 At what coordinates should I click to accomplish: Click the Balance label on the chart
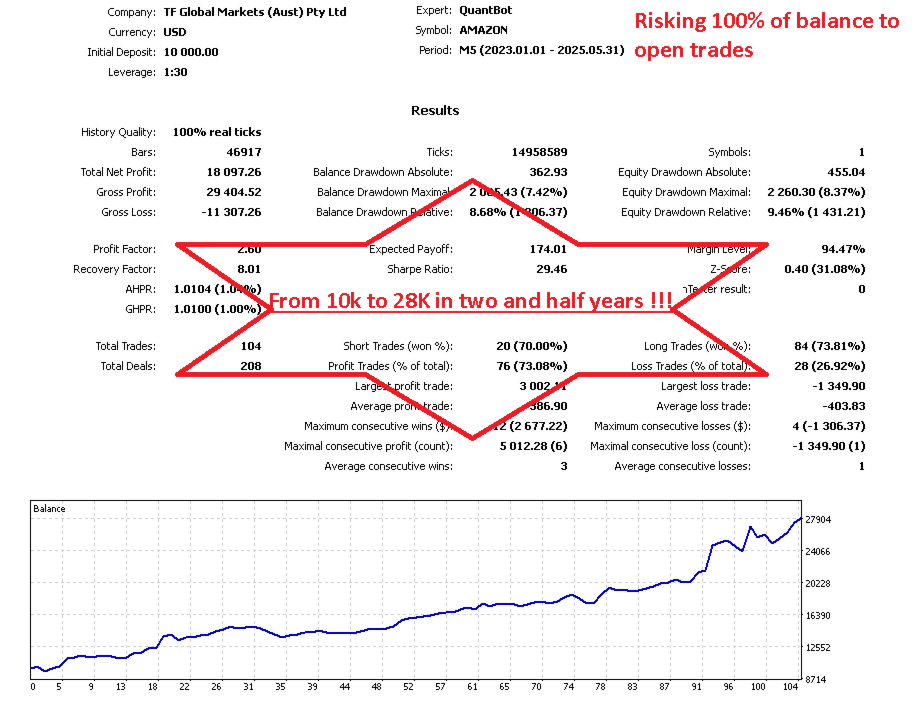48,508
